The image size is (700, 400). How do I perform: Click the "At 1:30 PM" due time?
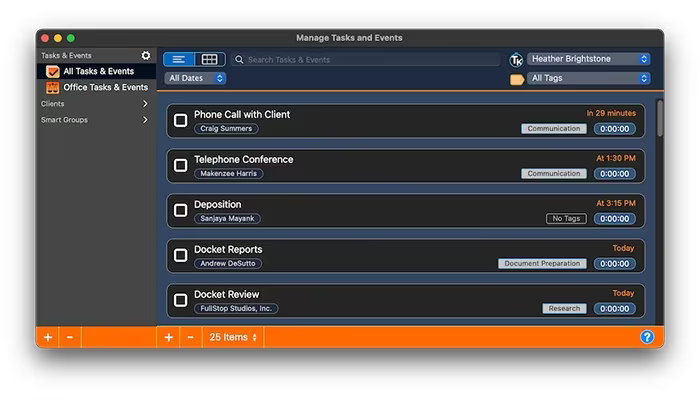616,158
